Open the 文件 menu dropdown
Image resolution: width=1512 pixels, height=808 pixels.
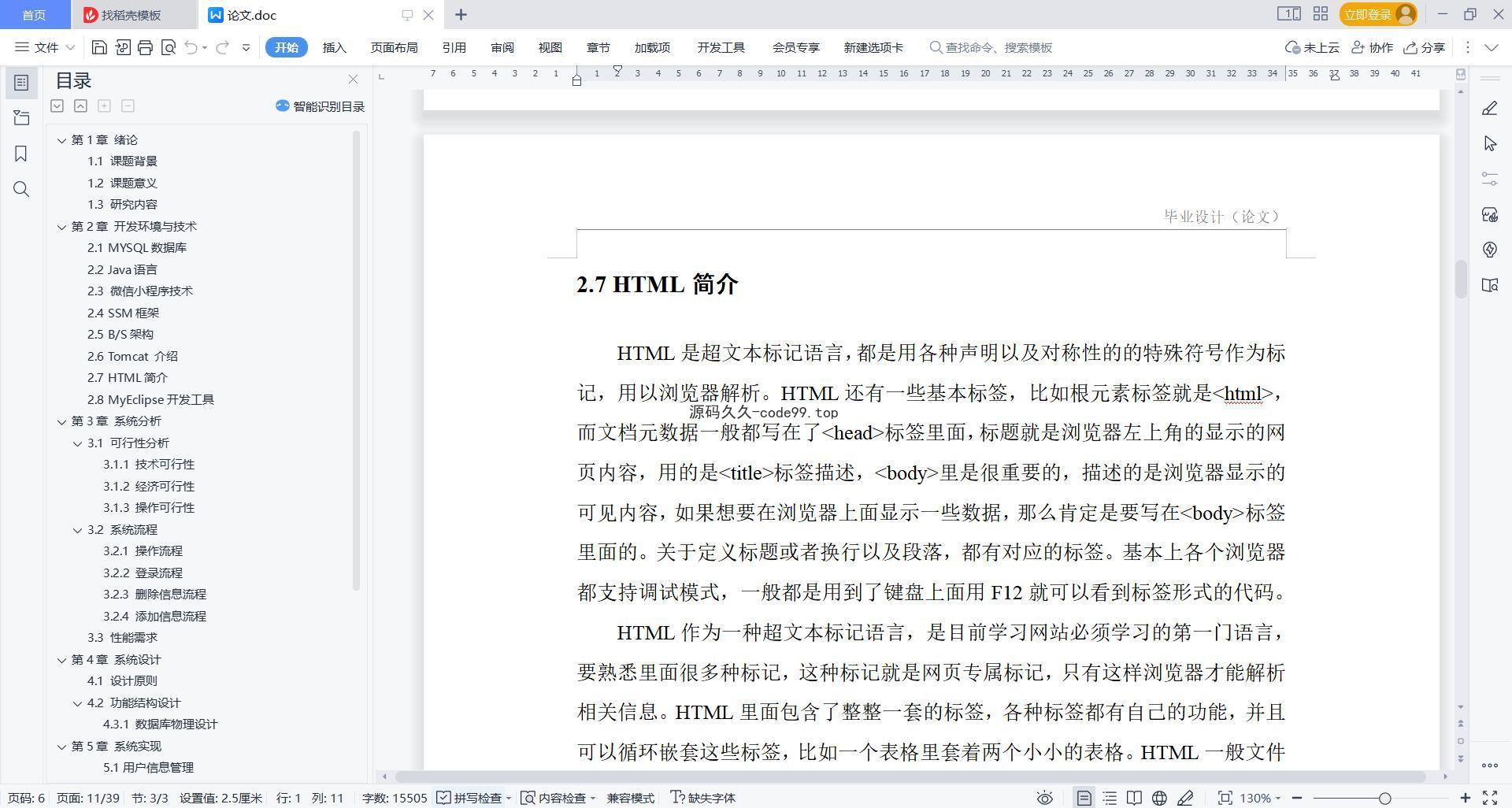coord(45,47)
